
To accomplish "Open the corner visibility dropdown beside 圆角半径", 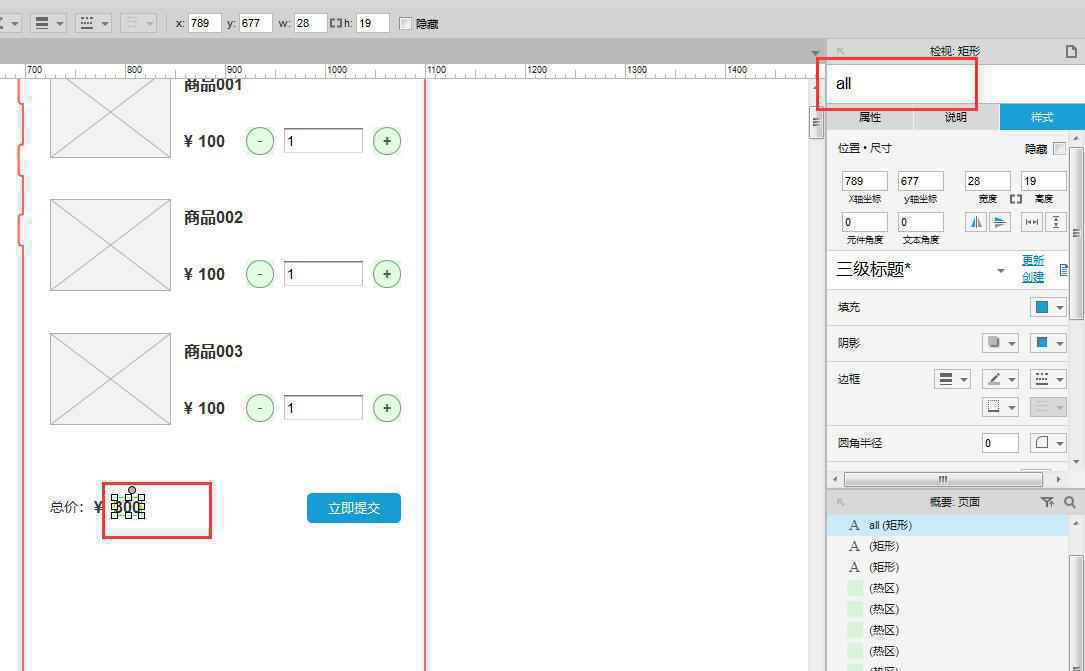I will pyautogui.click(x=1048, y=443).
